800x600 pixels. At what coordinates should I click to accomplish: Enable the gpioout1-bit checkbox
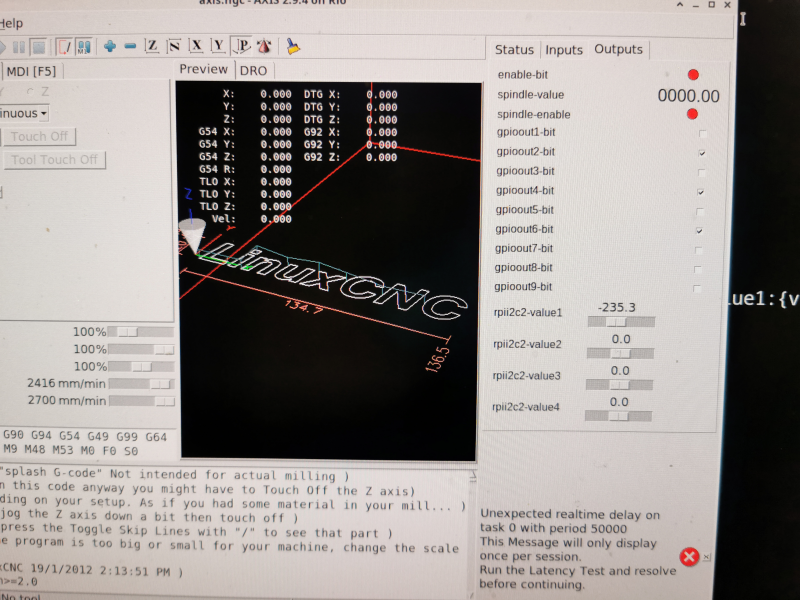coord(702,133)
